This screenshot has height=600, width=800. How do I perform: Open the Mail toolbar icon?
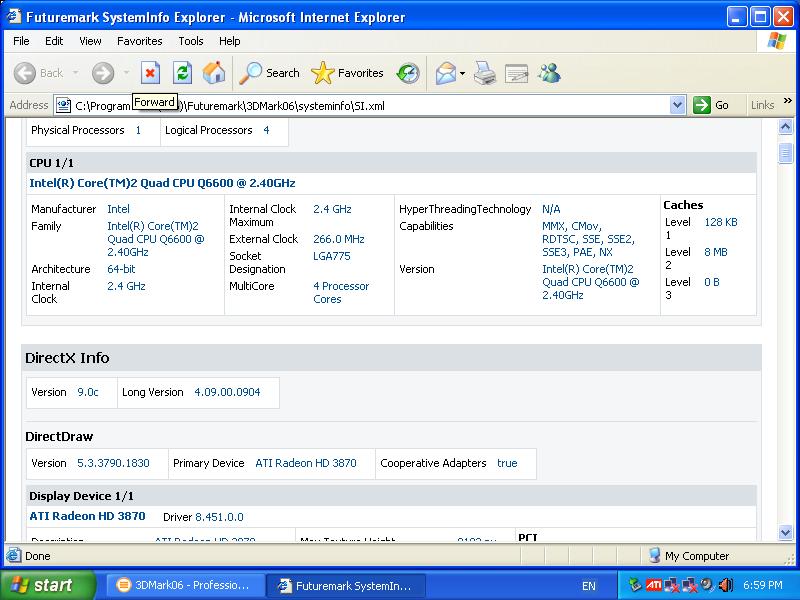[445, 73]
